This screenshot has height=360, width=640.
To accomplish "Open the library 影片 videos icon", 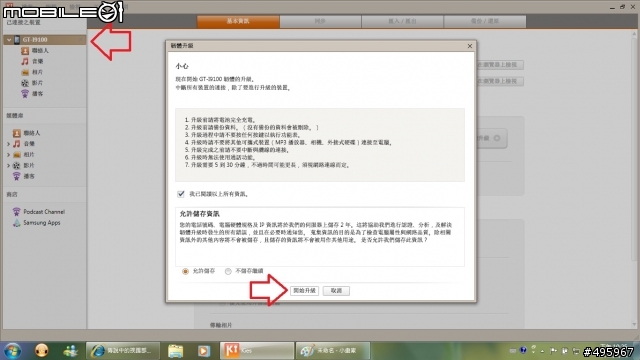I will click(x=16, y=165).
